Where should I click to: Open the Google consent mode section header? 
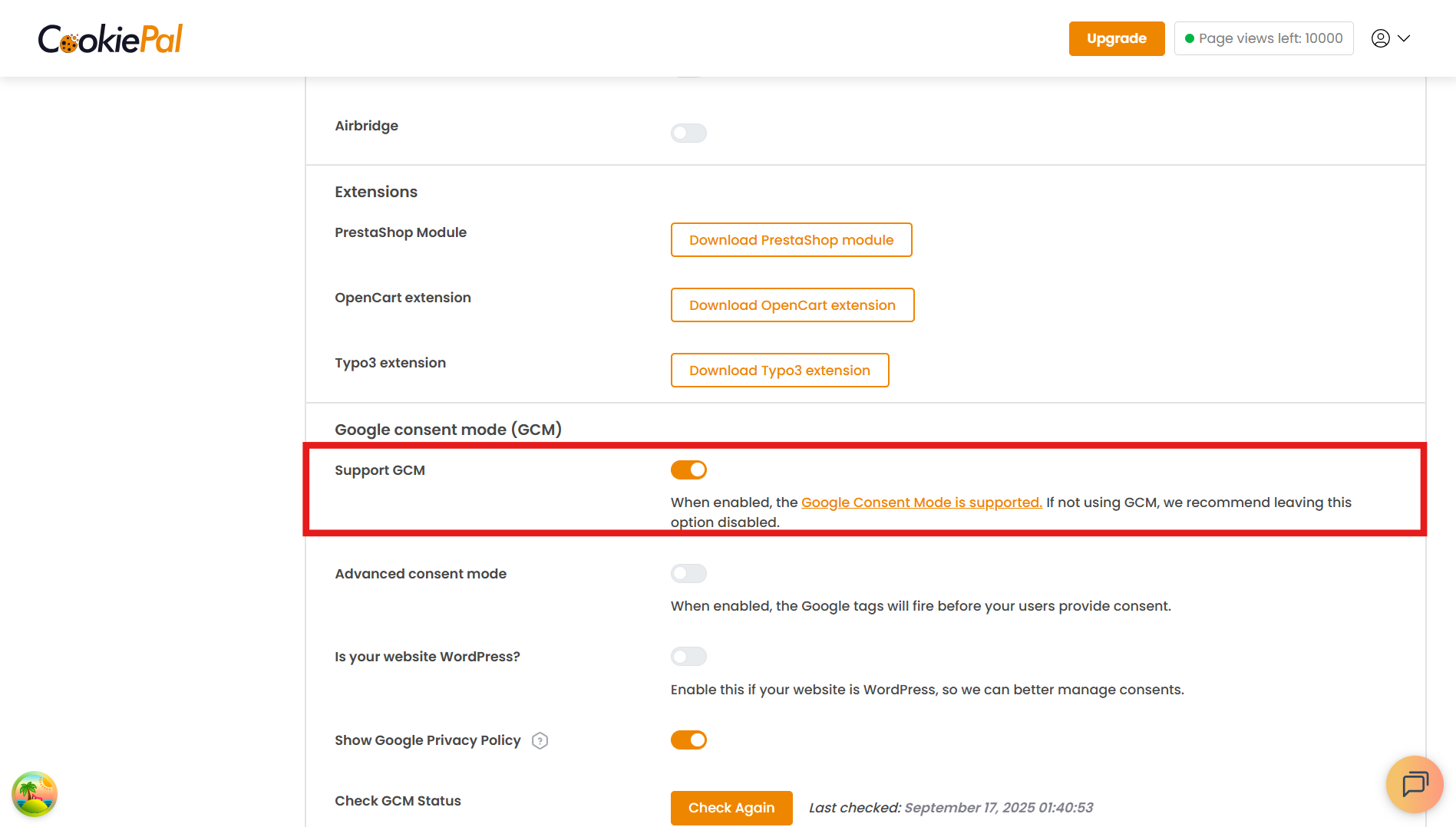click(448, 429)
